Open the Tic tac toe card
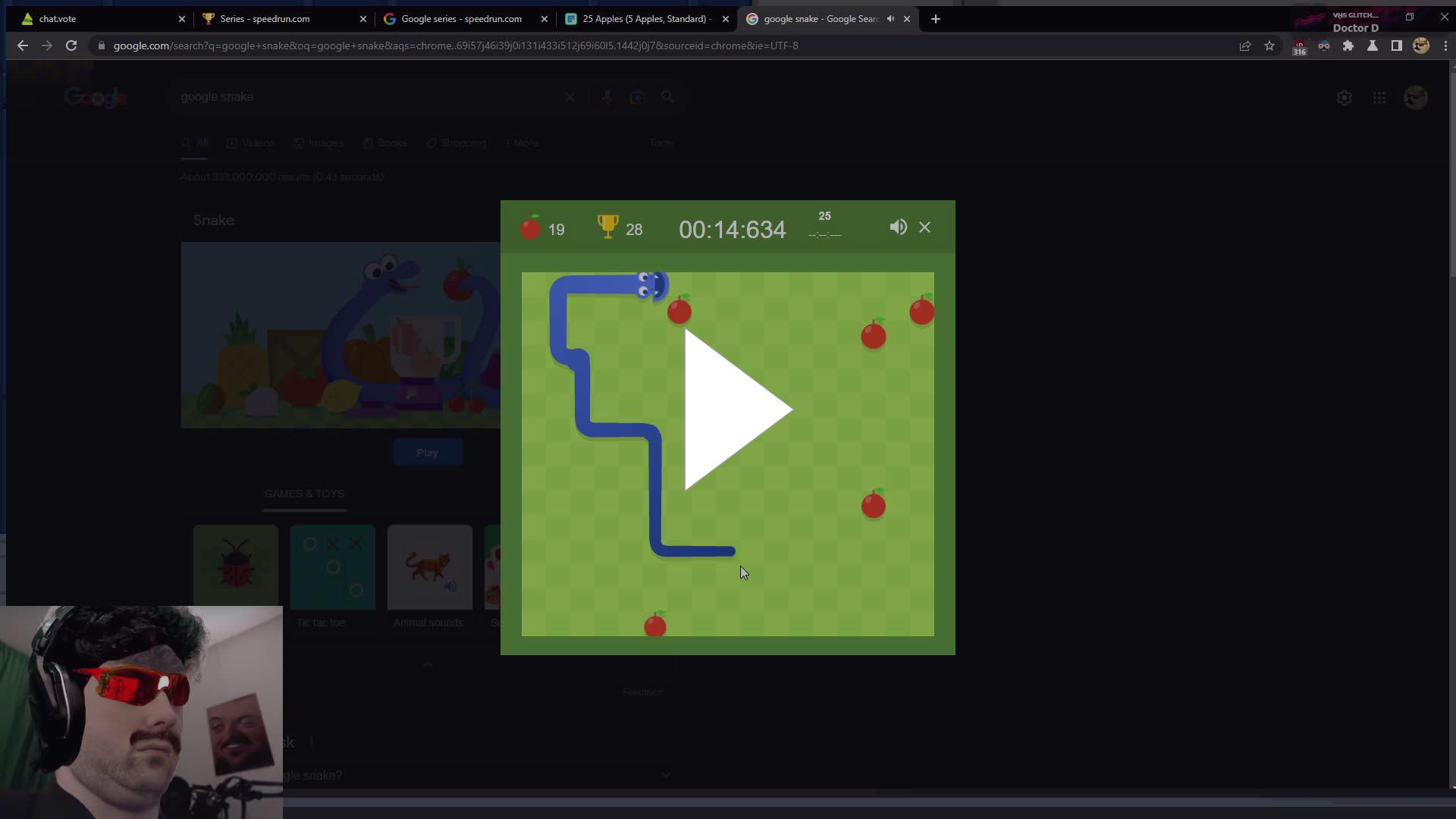This screenshot has height=819, width=1456. coord(333,578)
